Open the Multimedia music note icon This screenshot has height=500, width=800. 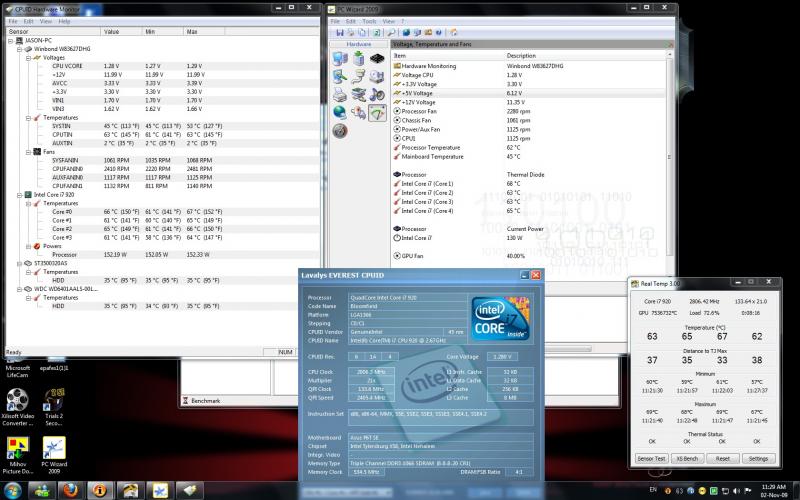377,94
